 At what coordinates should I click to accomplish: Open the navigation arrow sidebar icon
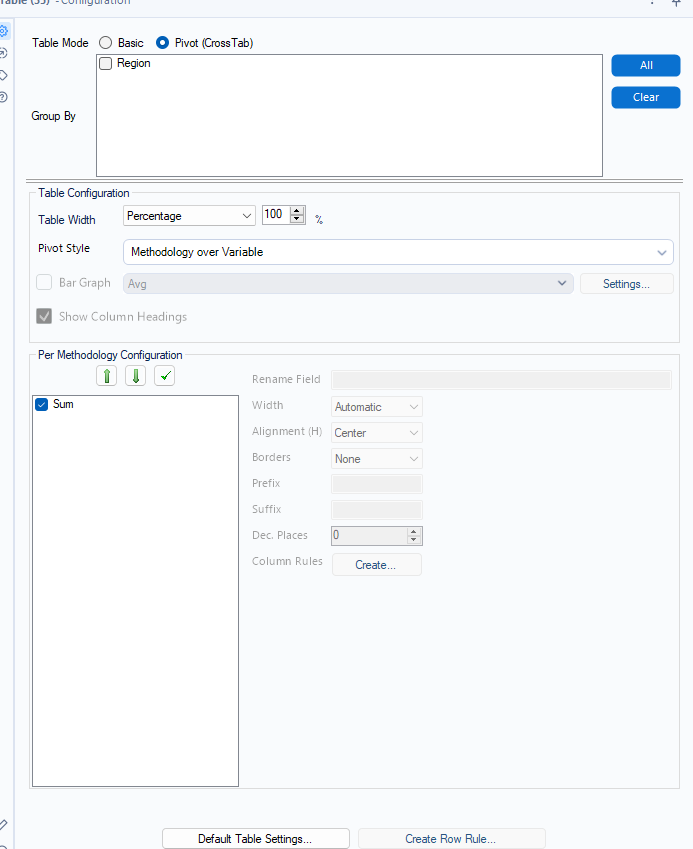tap(3, 53)
